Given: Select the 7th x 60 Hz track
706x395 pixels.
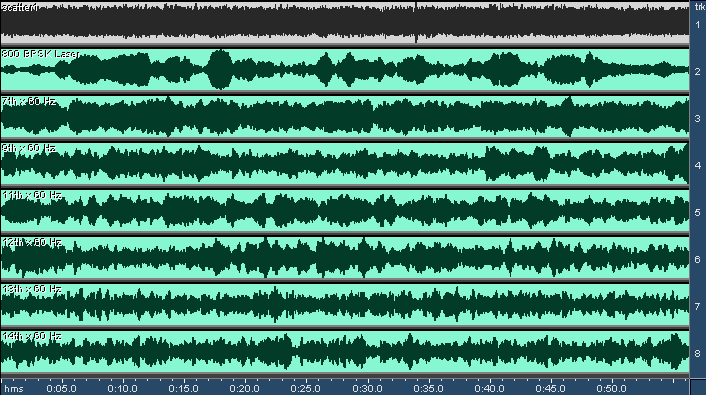Looking at the screenshot, I should [x=344, y=116].
